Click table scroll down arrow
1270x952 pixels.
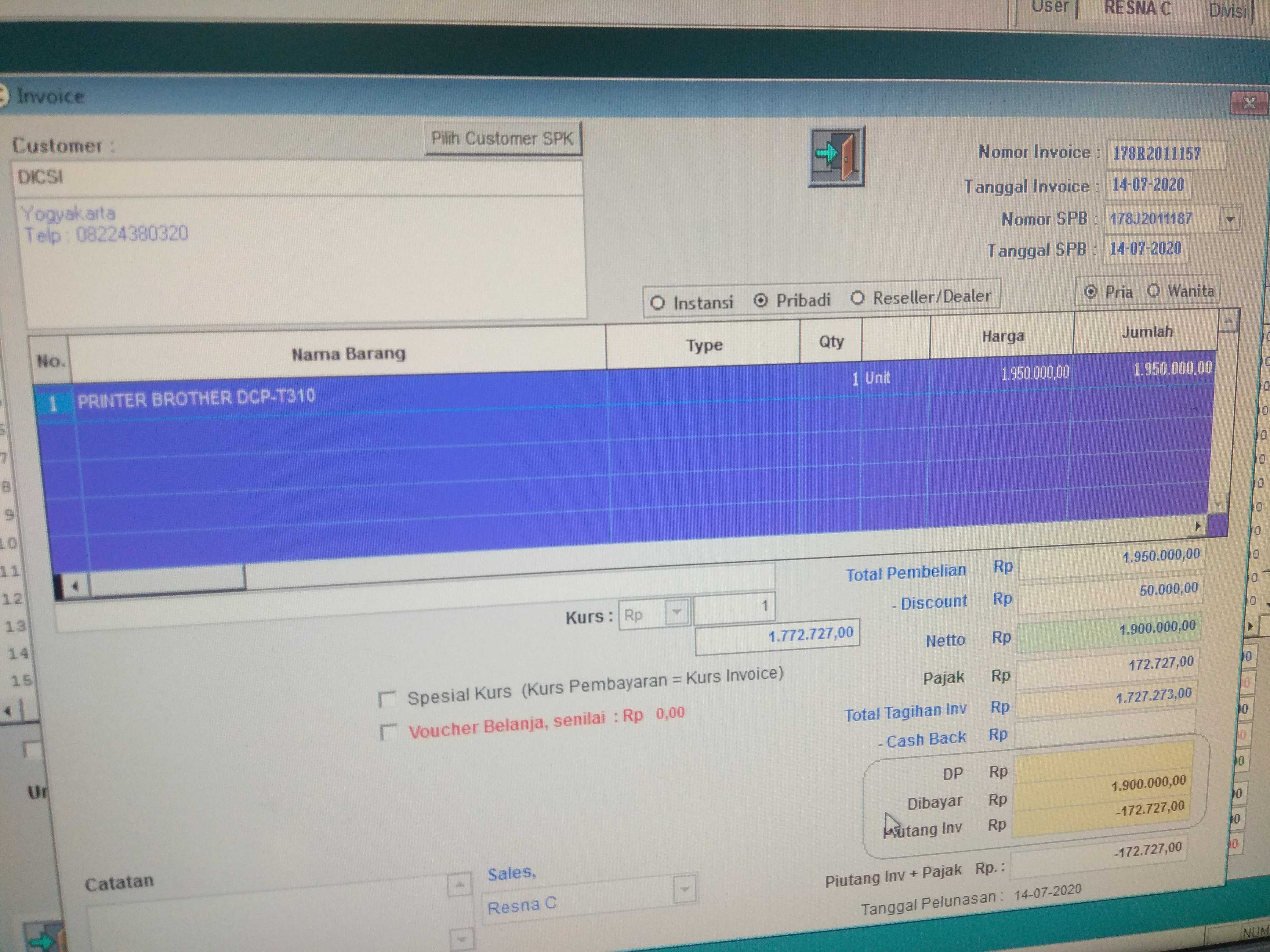pyautogui.click(x=1219, y=504)
